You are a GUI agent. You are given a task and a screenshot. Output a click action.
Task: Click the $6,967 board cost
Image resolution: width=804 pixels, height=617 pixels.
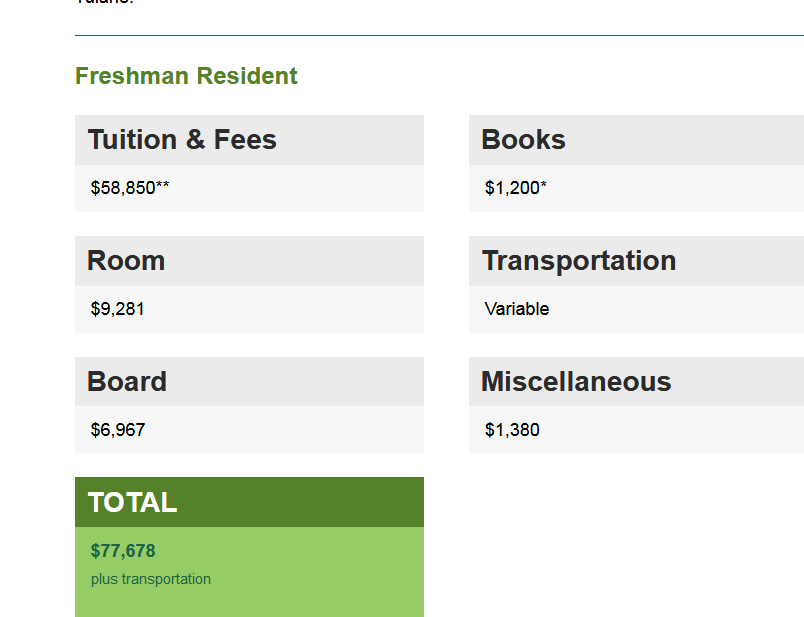117,430
